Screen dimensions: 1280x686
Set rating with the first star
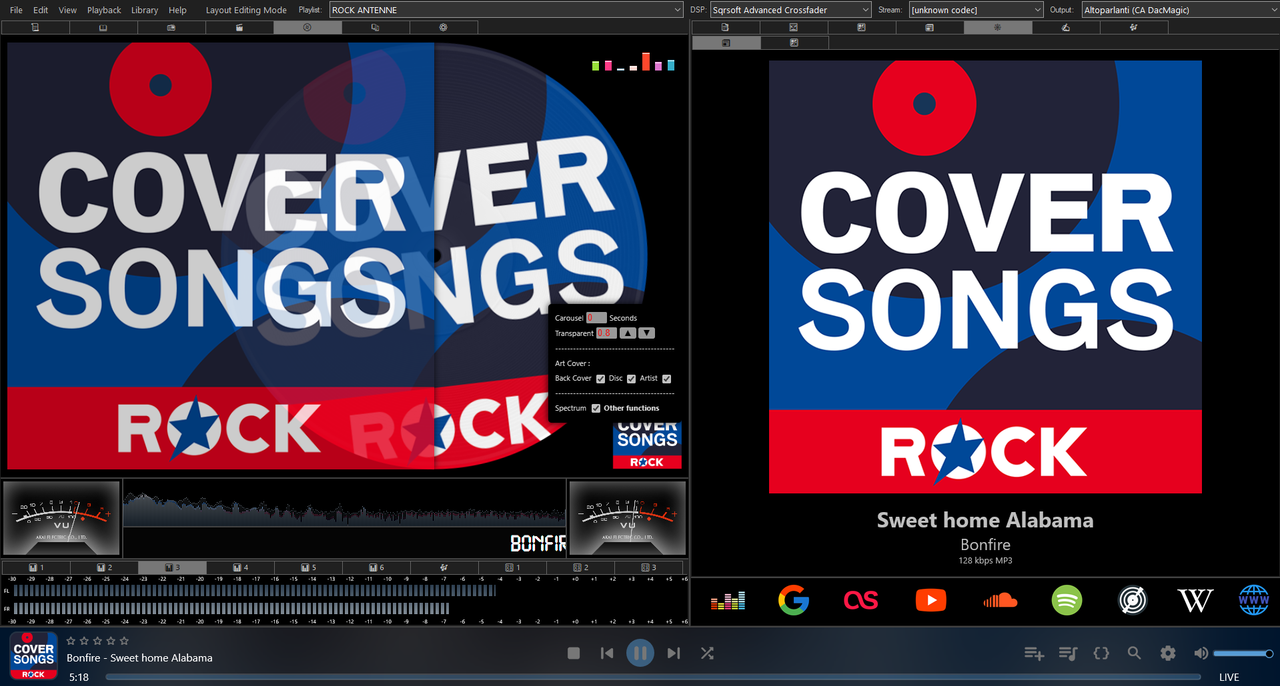pyautogui.click(x=71, y=641)
